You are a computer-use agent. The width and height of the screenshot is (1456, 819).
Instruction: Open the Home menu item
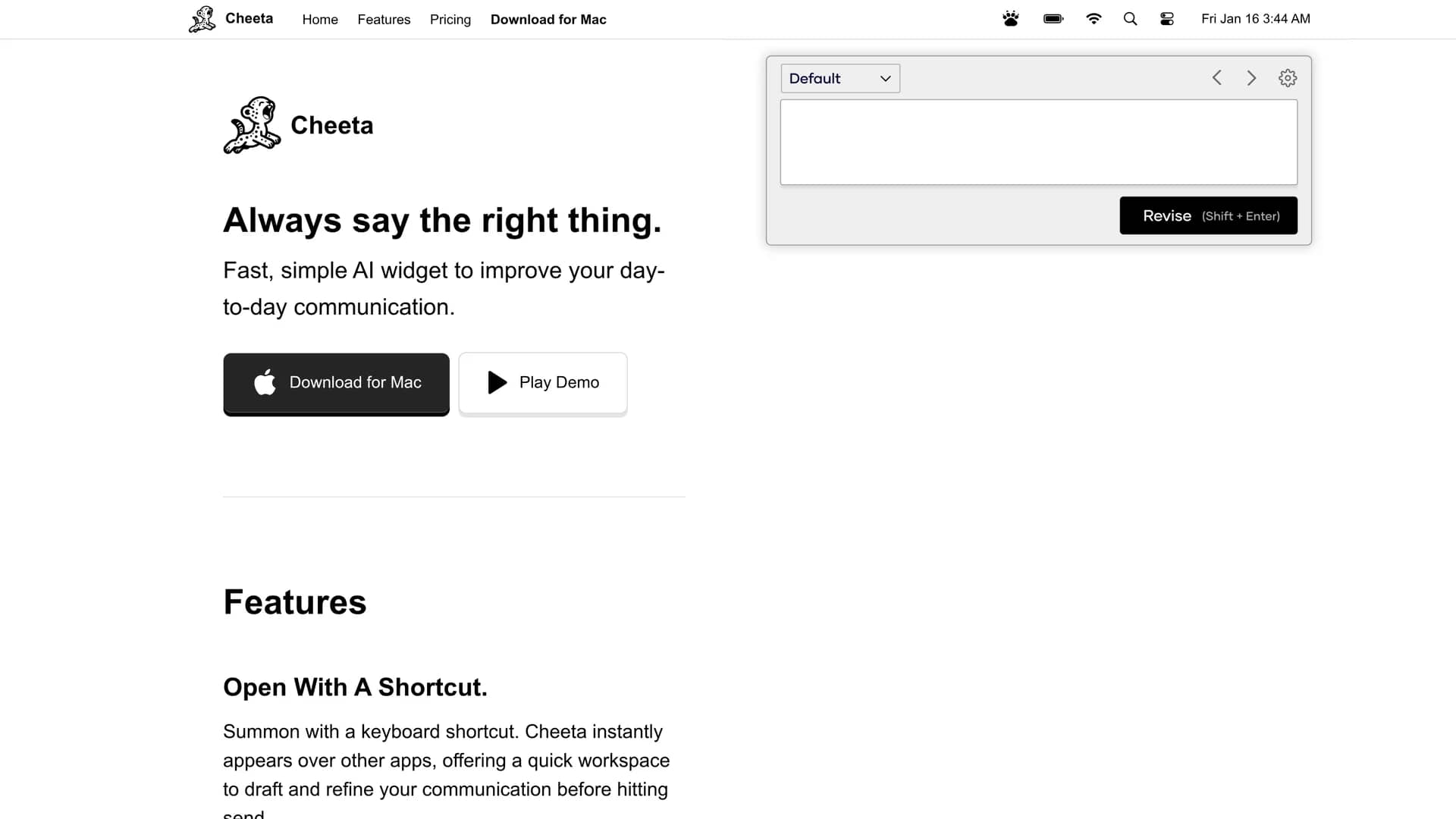pos(320,20)
